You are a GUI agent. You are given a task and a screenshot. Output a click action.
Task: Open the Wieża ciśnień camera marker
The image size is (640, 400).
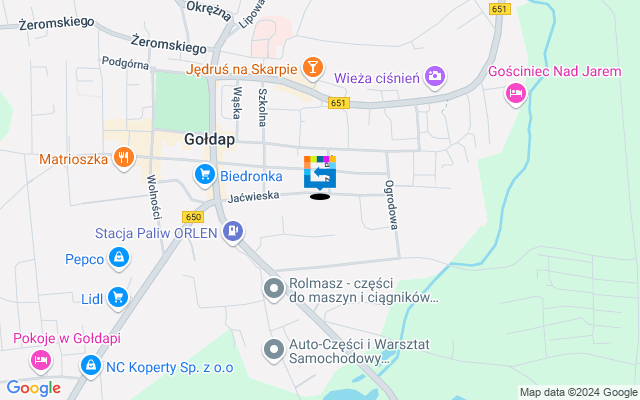point(434,77)
